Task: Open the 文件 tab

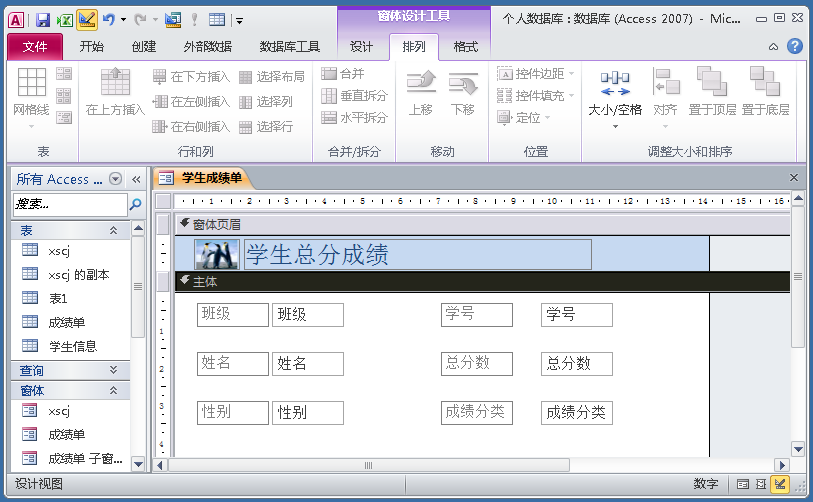Action: click(35, 47)
